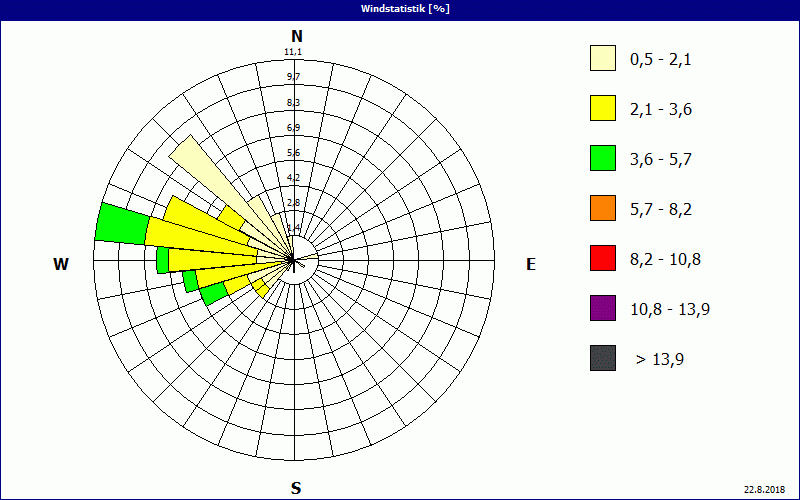Click the pale yellow 0,5 - 2,1 legend swatch
Viewport: 800px width, 500px height.
[602, 59]
